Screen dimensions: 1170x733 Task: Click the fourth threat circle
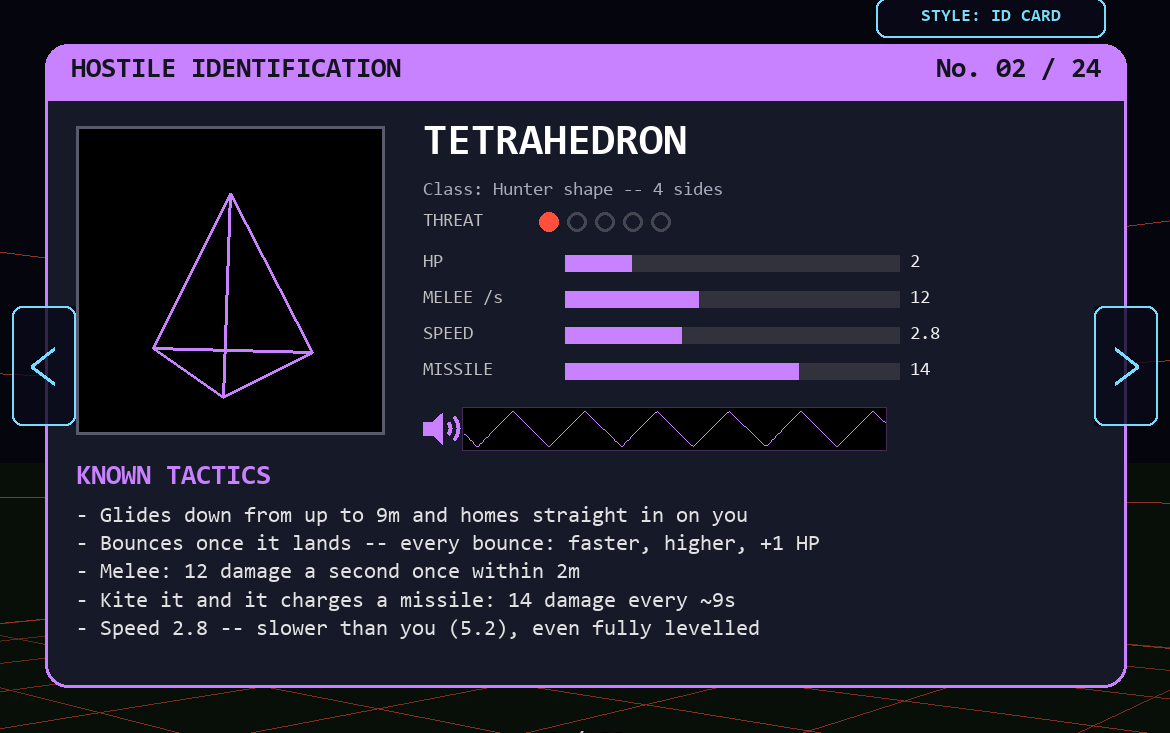tap(633, 222)
